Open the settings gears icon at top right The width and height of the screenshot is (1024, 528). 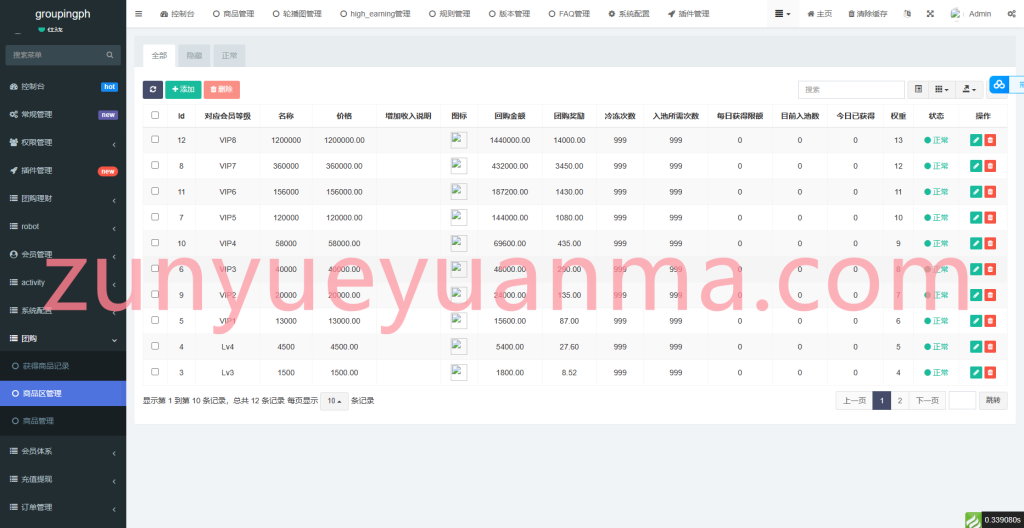pyautogui.click(x=1011, y=14)
